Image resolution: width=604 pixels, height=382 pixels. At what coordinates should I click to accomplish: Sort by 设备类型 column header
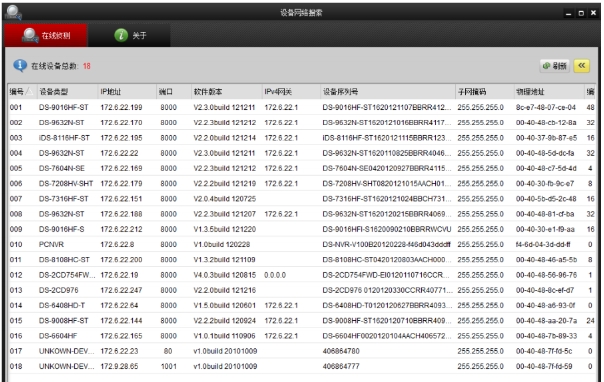coord(67,92)
